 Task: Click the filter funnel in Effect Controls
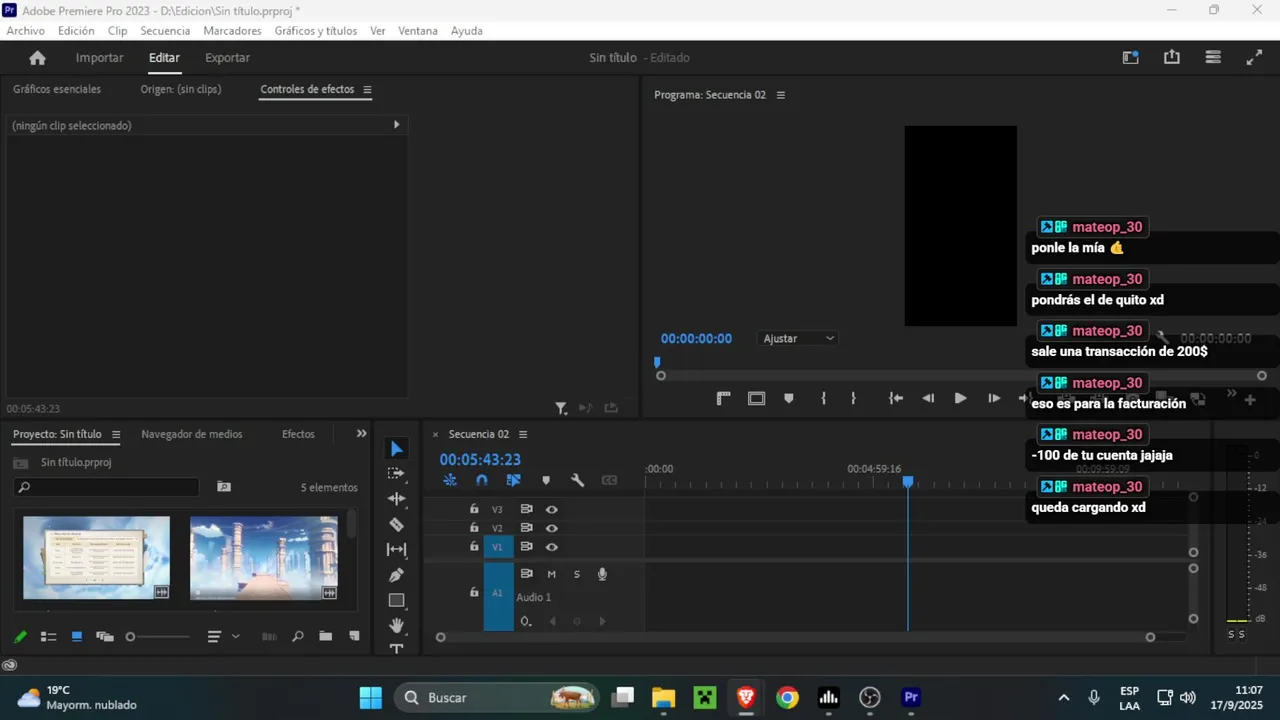[561, 408]
